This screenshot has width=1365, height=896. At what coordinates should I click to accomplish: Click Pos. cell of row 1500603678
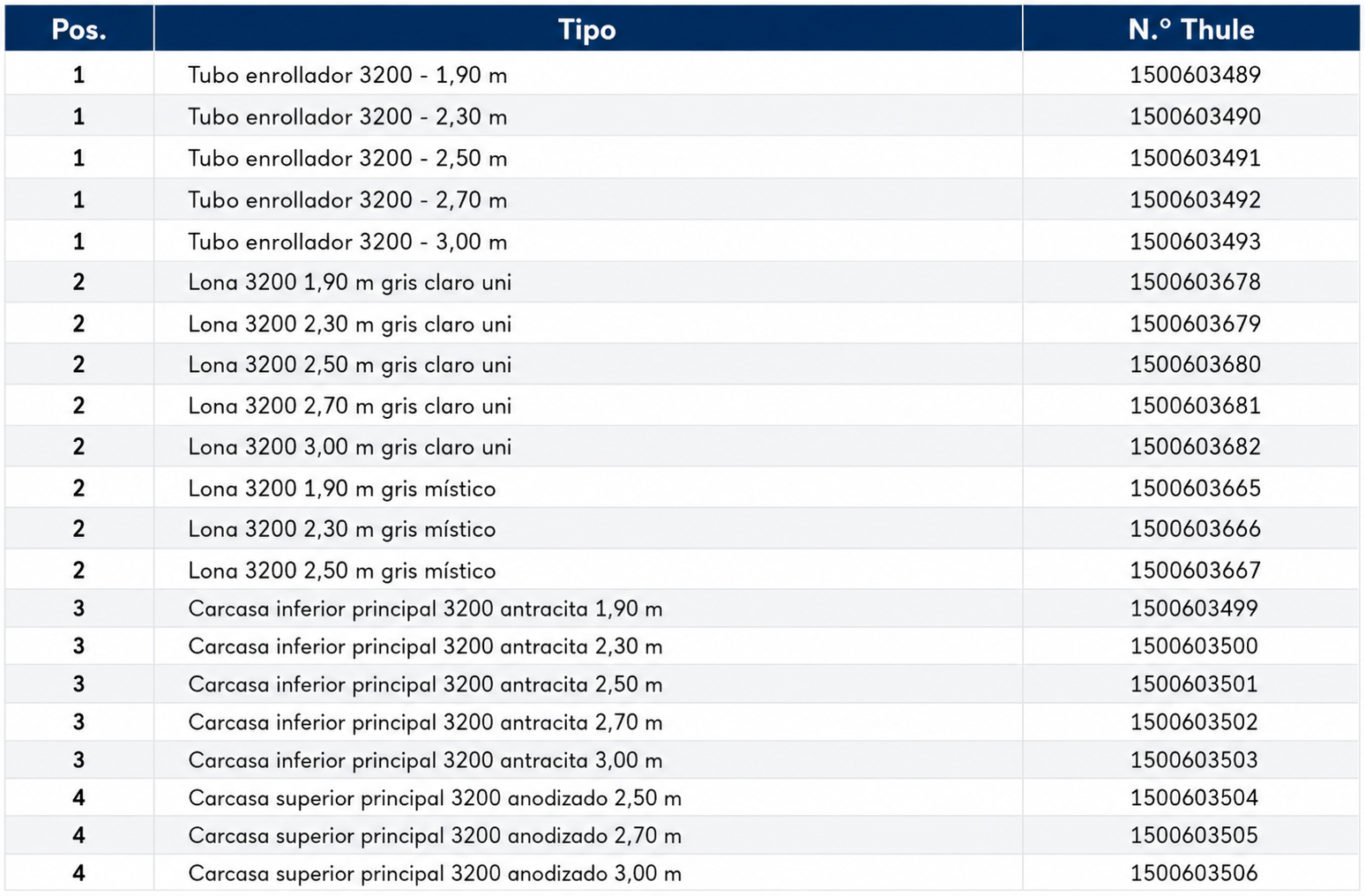click(x=78, y=282)
